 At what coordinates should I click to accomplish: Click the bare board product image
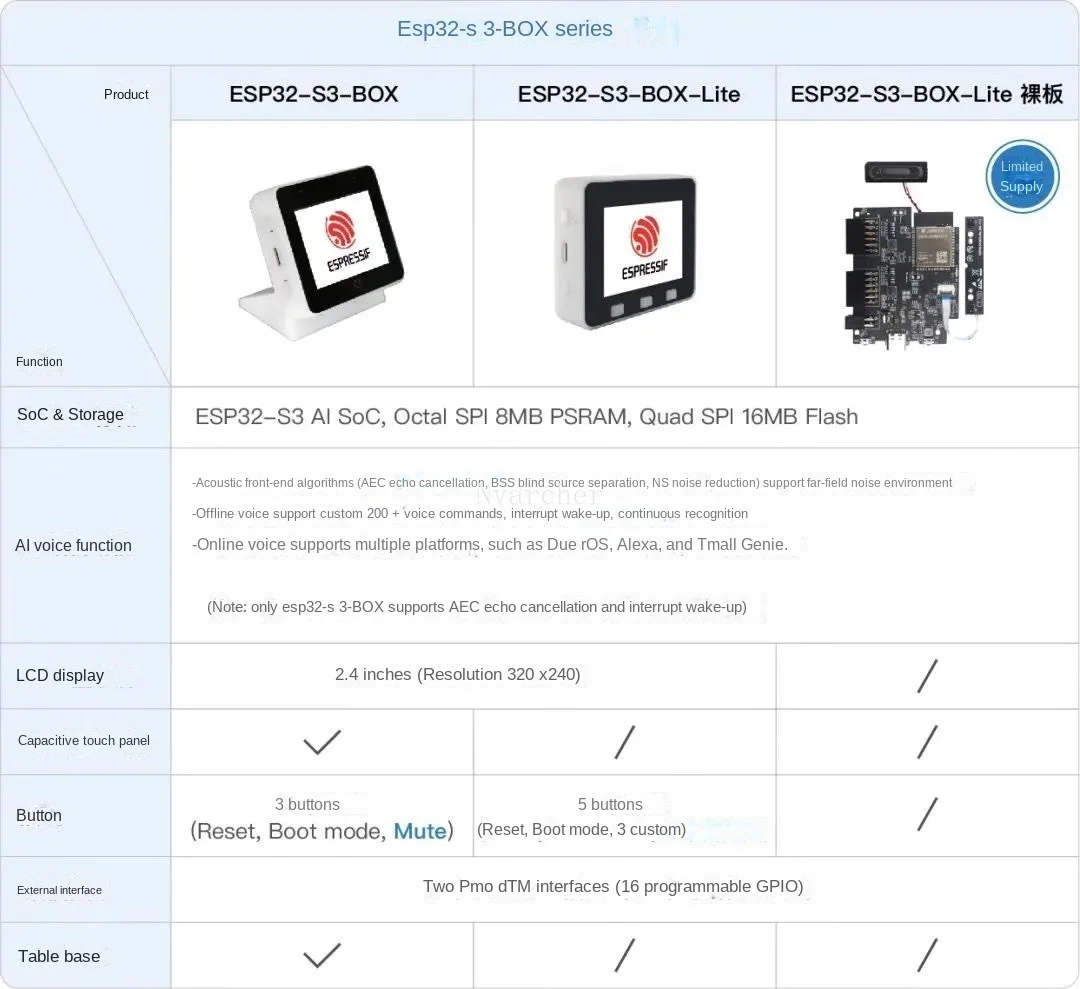(x=914, y=255)
